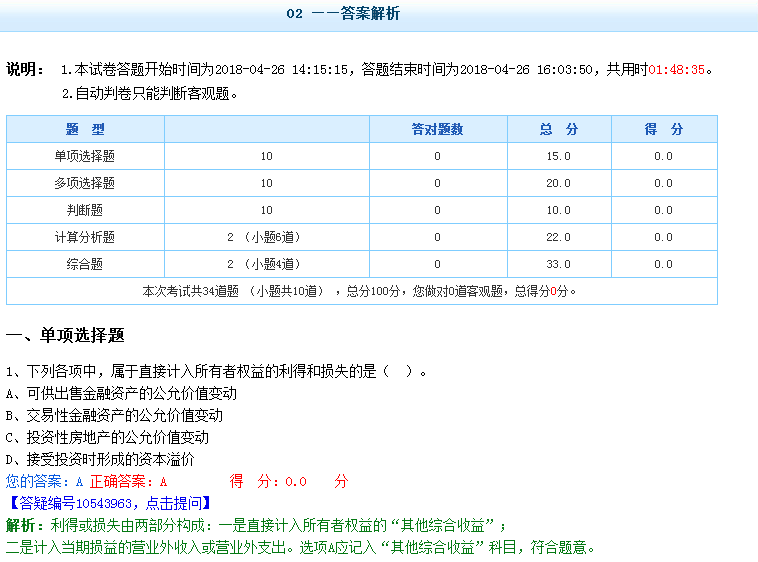Click the 题型 column header

coord(85,129)
